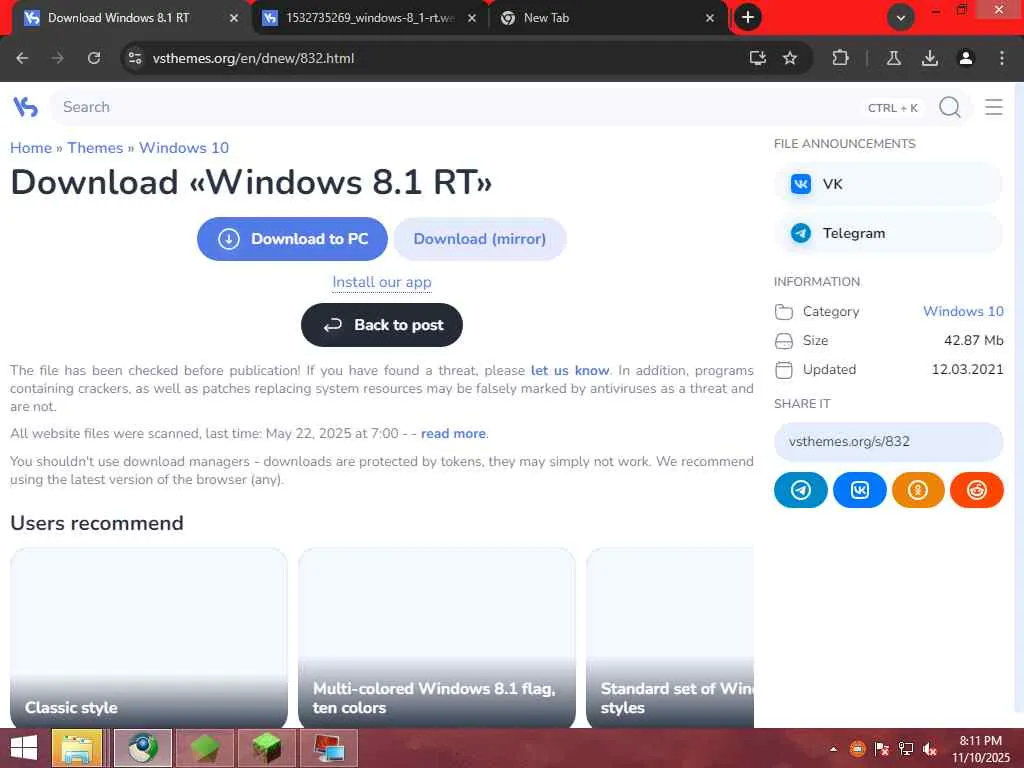Open the Home breadcrumb link
Screen dimensions: 1024x768
pyautogui.click(x=31, y=148)
